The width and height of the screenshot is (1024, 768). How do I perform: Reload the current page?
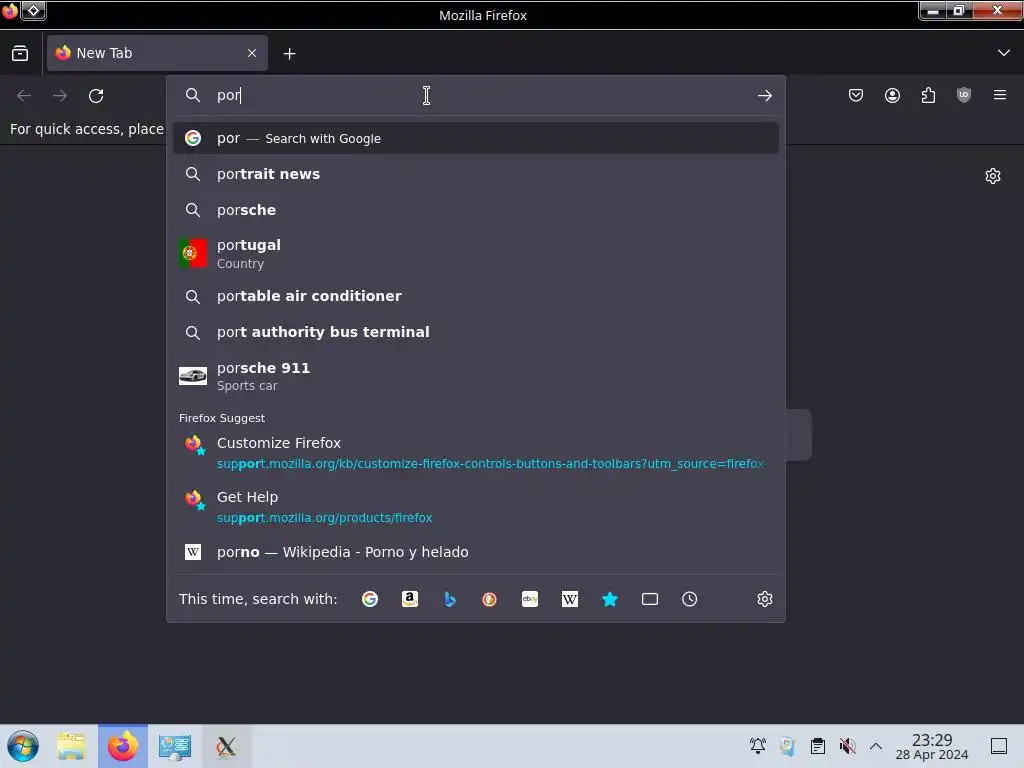click(x=96, y=96)
